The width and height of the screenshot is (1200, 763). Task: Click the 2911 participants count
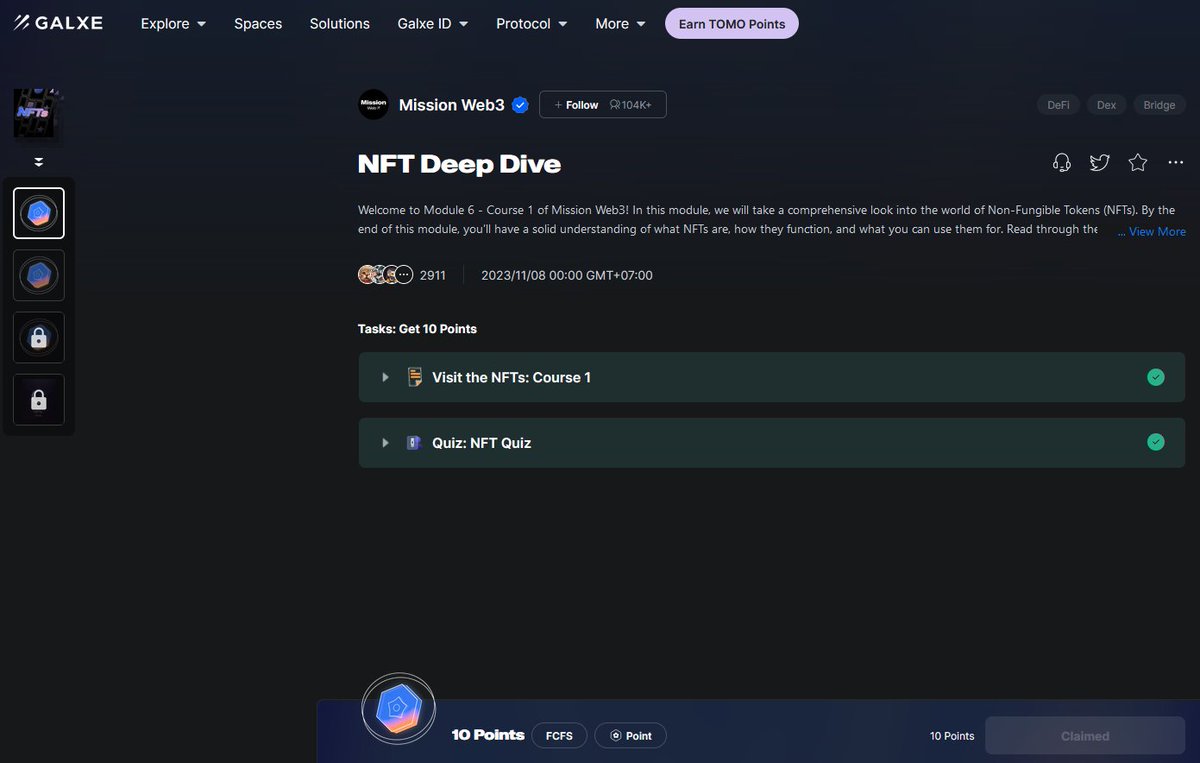tap(433, 275)
